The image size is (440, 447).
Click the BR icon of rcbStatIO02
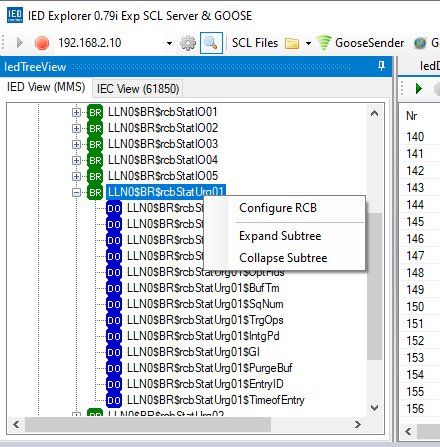[95, 128]
